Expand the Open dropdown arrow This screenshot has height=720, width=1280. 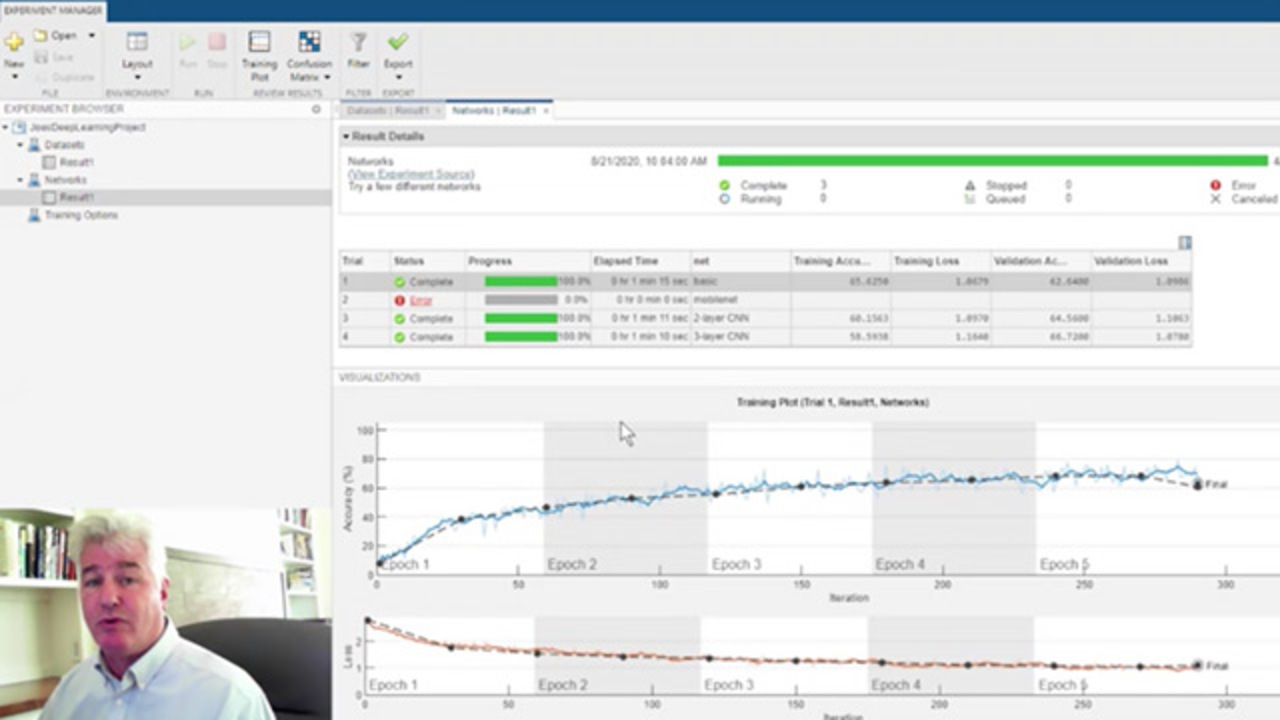pos(91,35)
